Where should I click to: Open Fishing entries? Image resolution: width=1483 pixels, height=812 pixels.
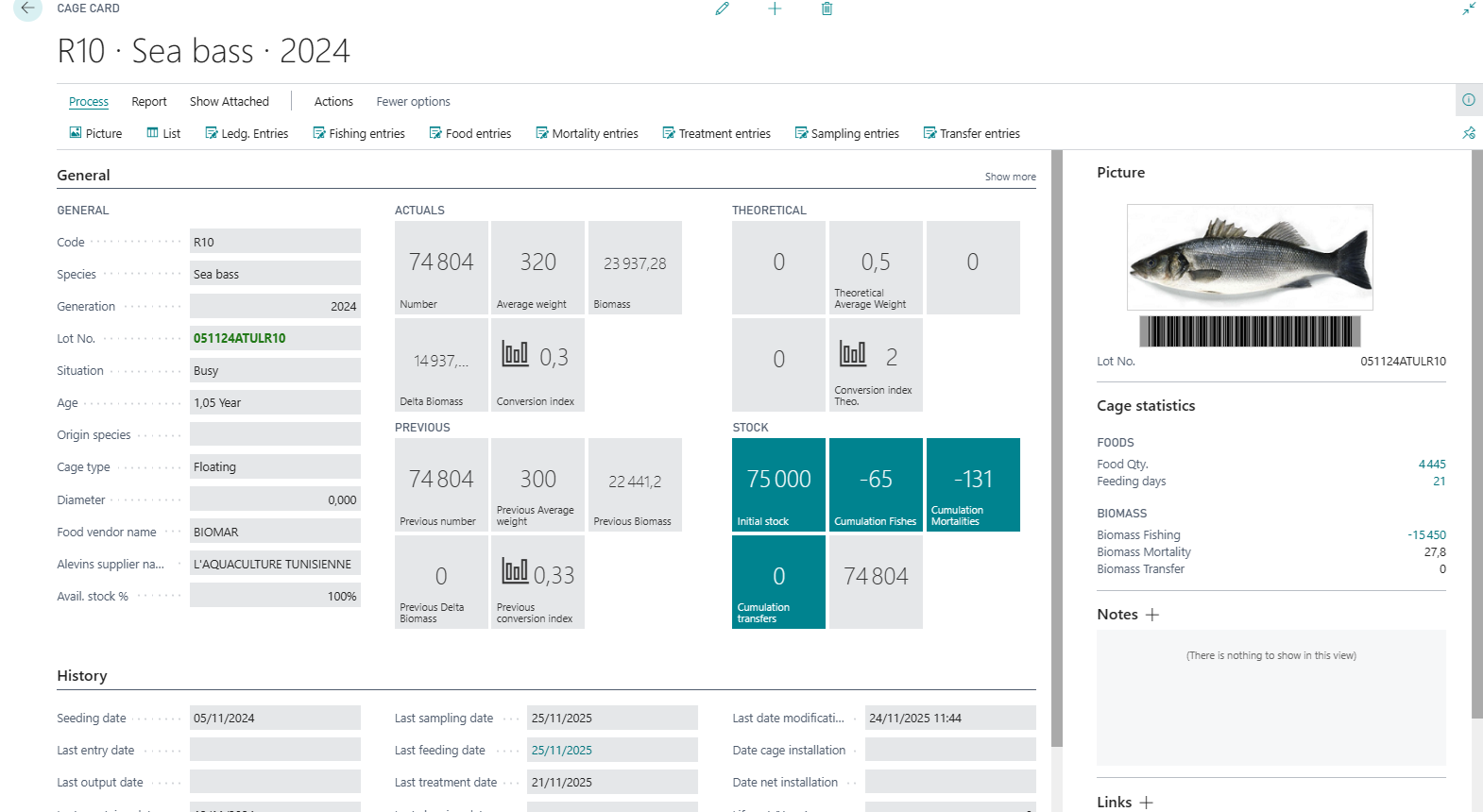click(x=359, y=134)
